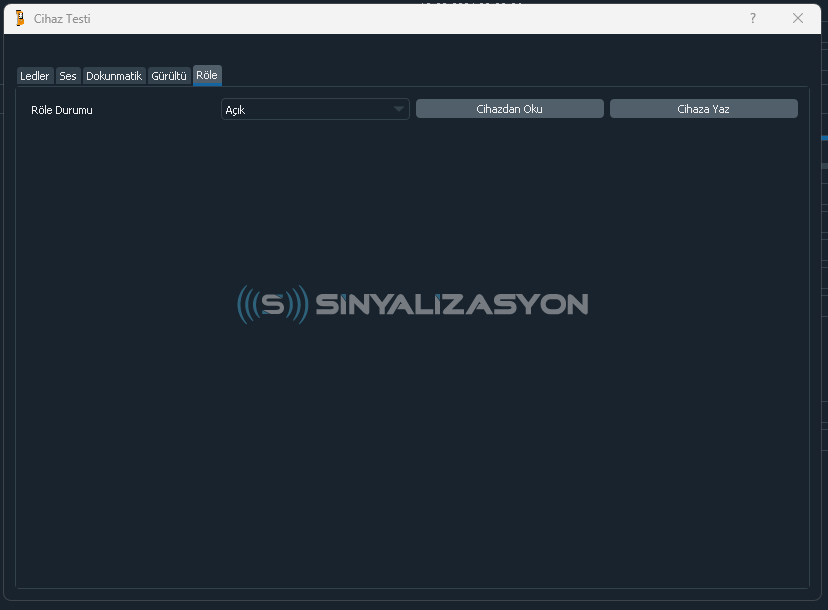Click the active Röle tab

pos(207,75)
